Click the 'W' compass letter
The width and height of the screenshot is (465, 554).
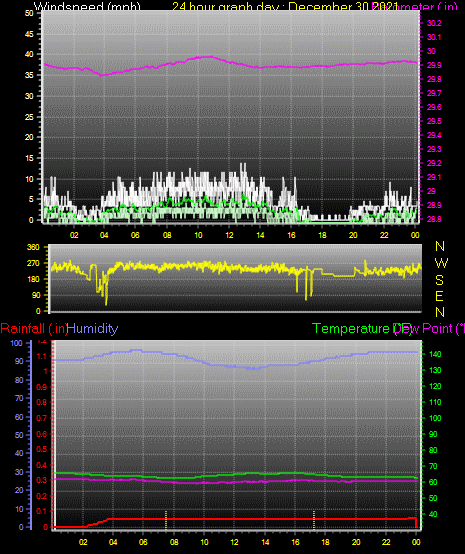coord(441,263)
